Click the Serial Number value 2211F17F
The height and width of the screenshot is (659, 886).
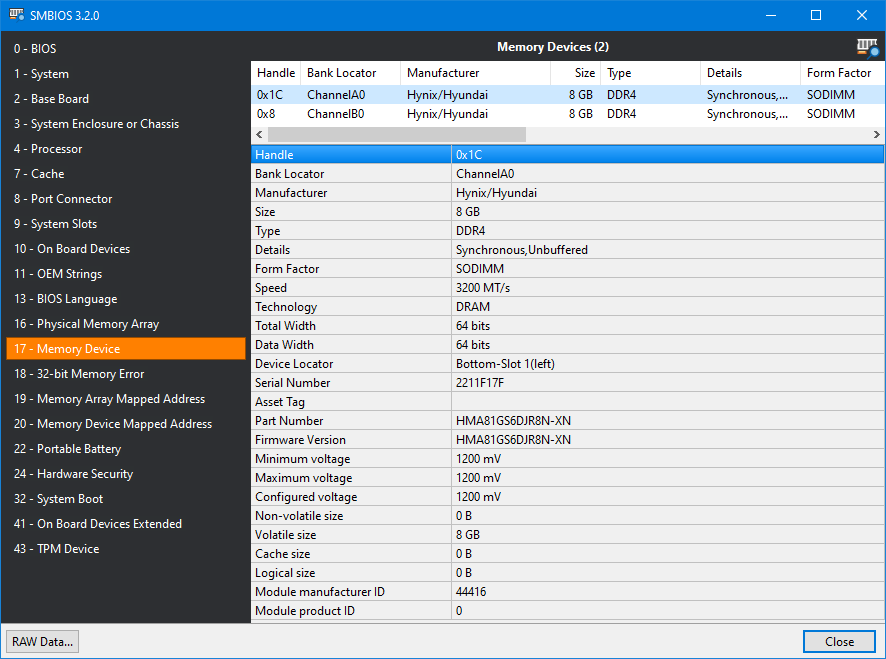[480, 383]
